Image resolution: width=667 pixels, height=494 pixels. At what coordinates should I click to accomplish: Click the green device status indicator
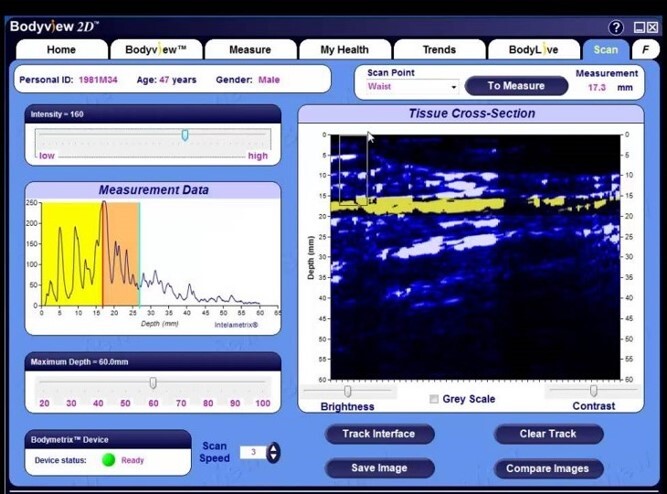(x=109, y=460)
